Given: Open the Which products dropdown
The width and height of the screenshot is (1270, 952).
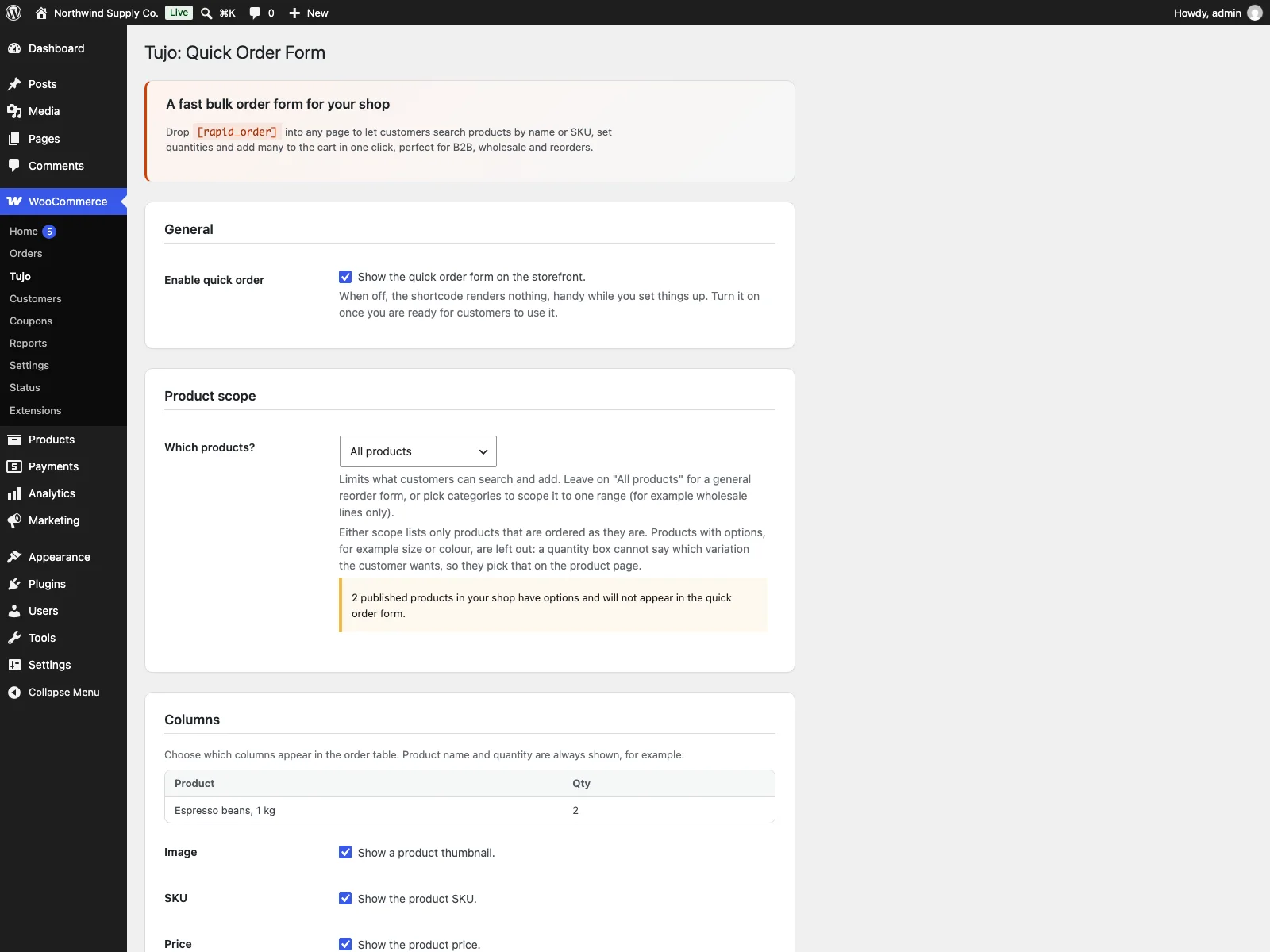Looking at the screenshot, I should tap(418, 451).
